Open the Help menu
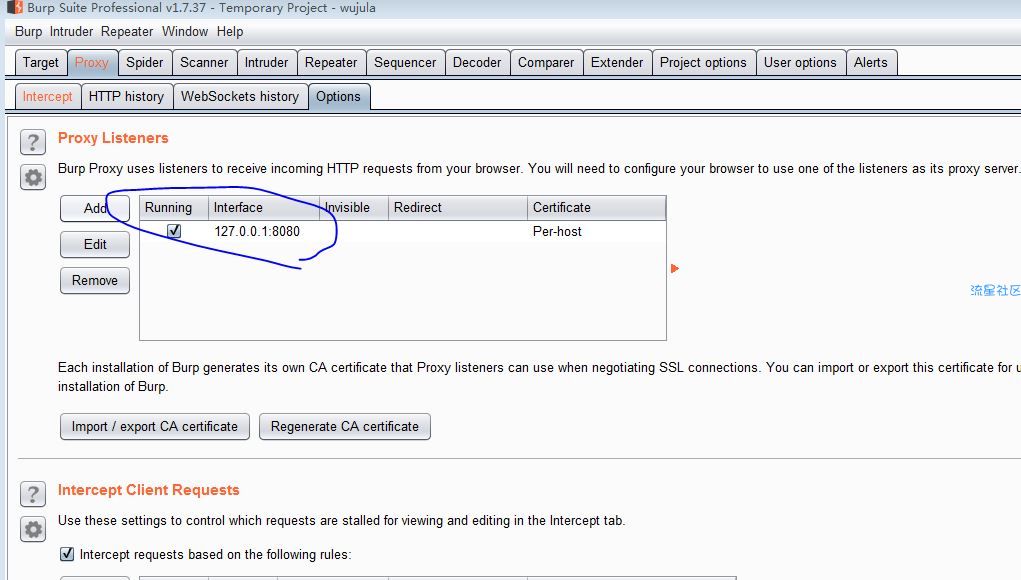 coord(230,31)
